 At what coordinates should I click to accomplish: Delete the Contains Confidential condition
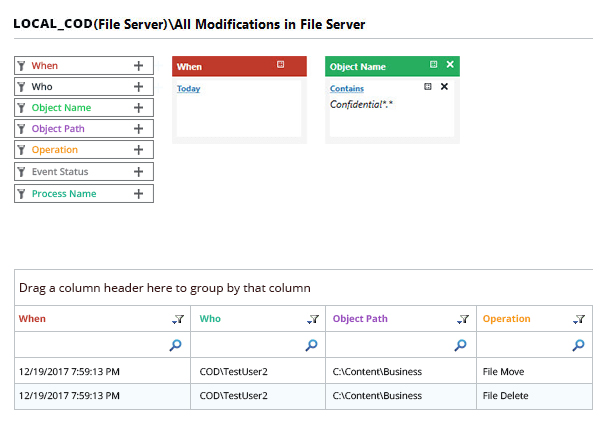[x=444, y=87]
